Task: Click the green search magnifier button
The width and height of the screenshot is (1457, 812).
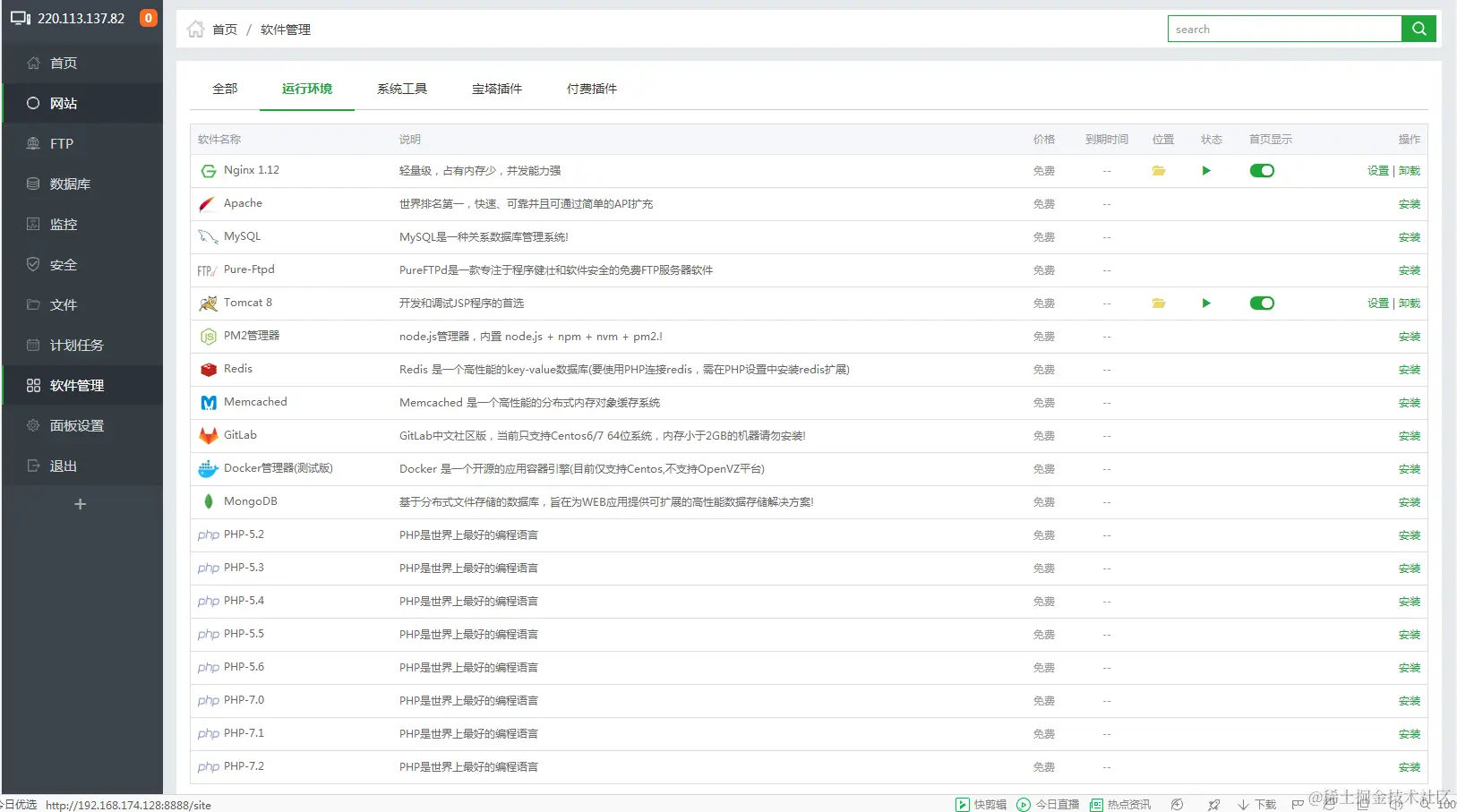Action: [x=1418, y=29]
